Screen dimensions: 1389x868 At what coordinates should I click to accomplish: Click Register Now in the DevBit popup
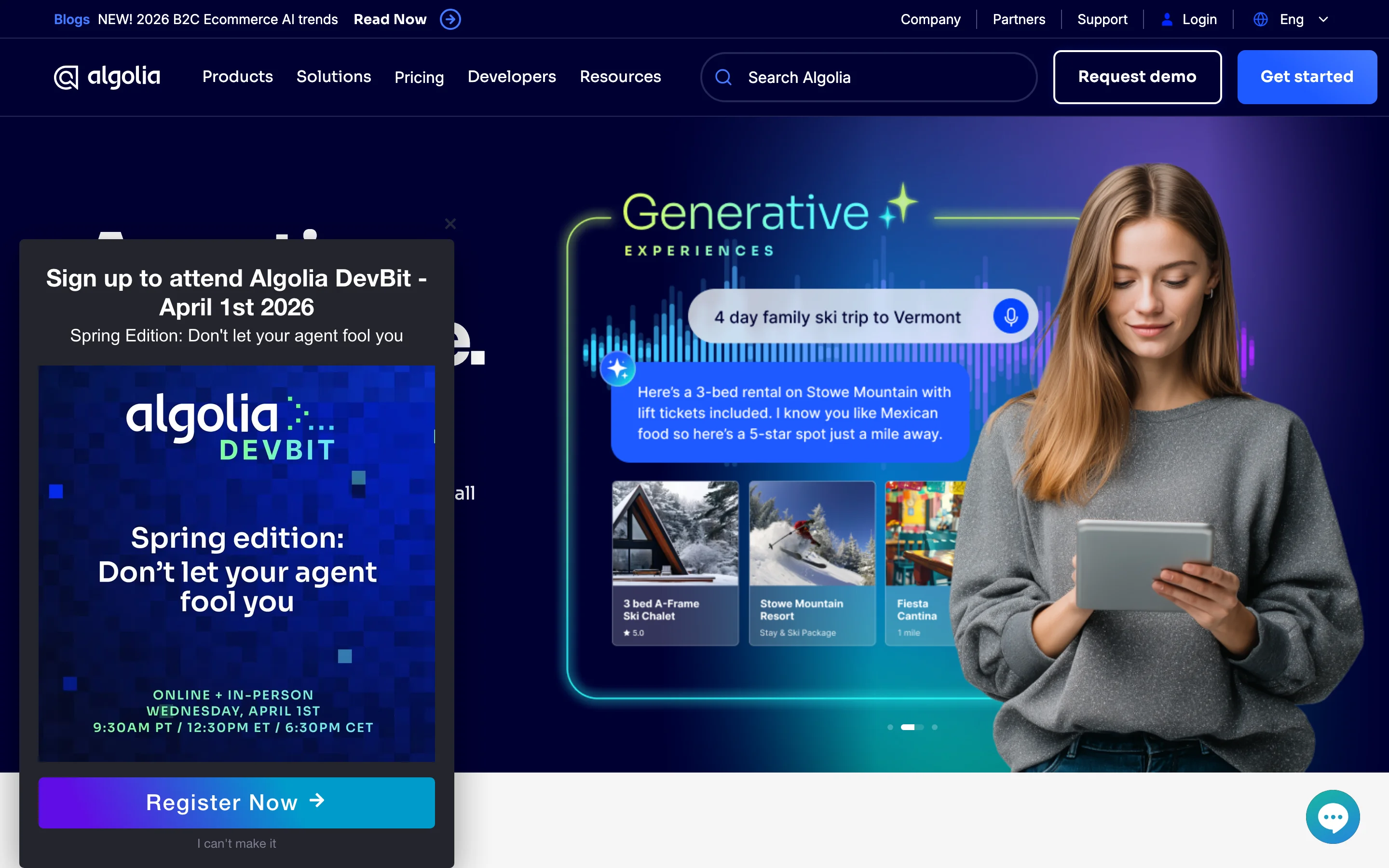click(236, 802)
